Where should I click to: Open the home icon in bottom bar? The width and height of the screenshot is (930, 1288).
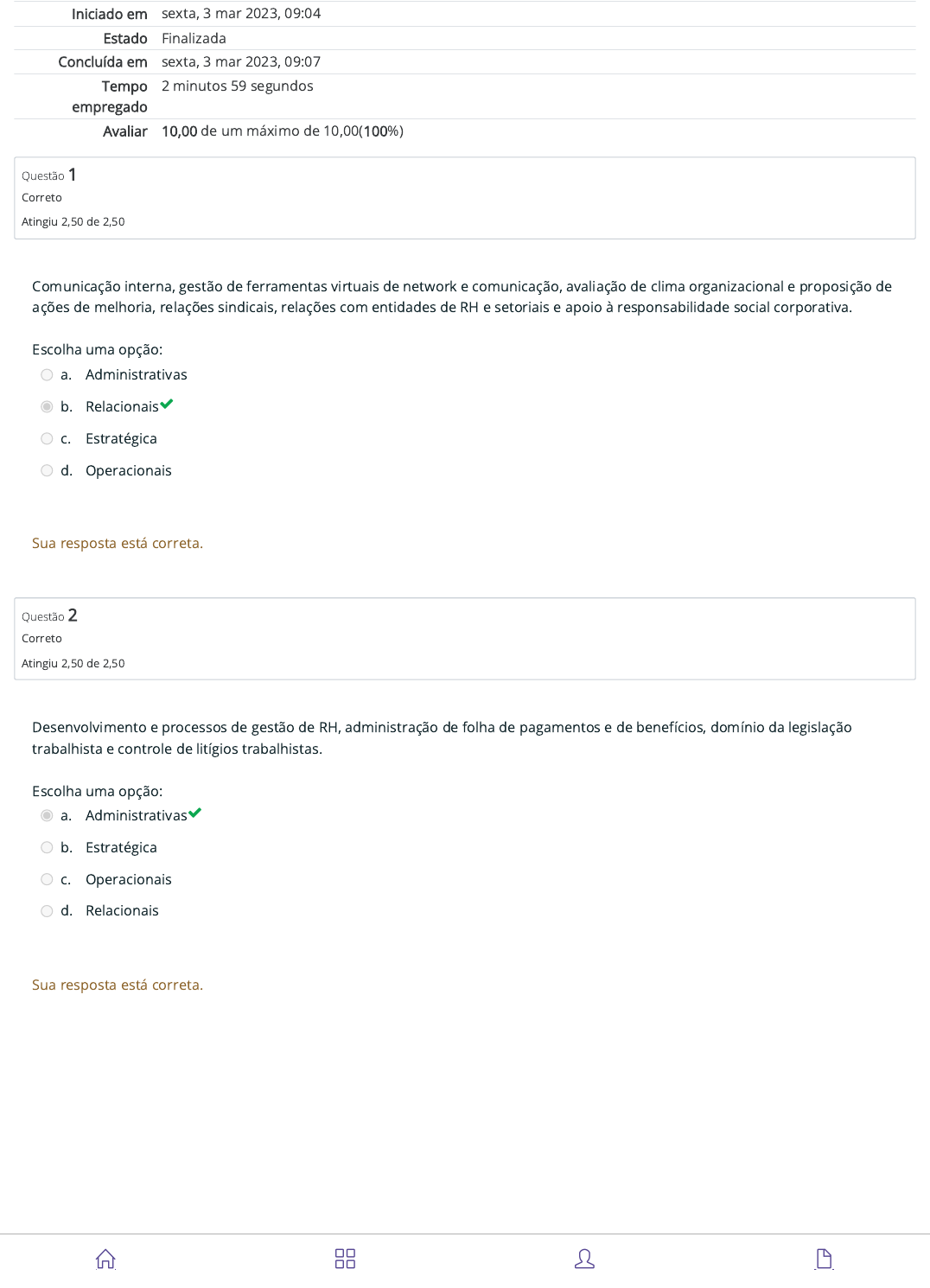point(105,1259)
